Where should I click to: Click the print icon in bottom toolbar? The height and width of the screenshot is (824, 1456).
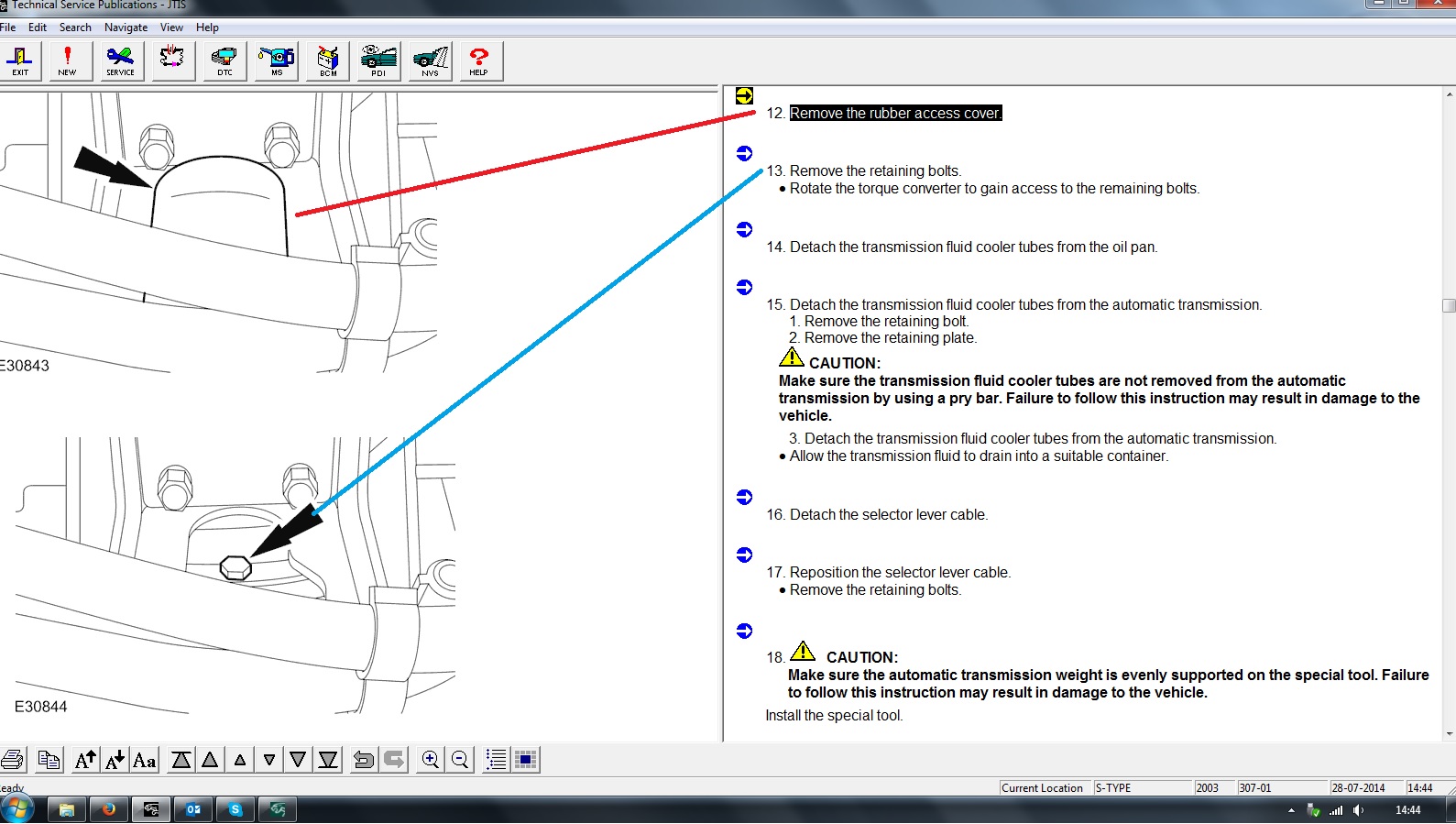pos(13,760)
